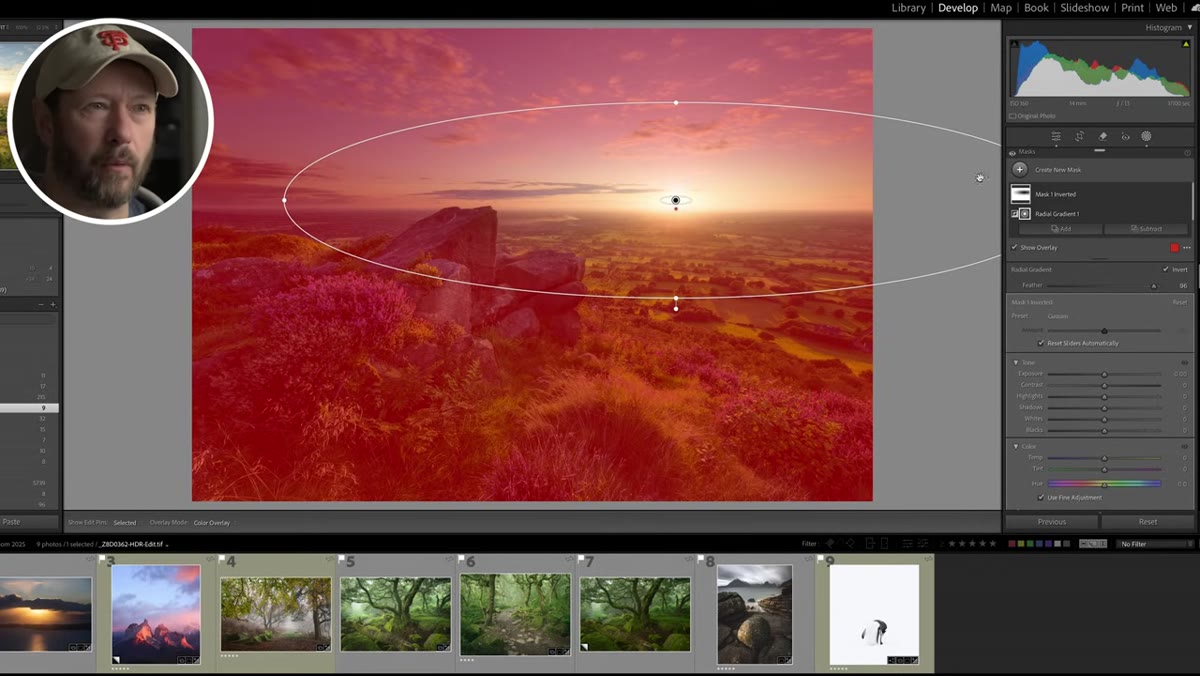This screenshot has width=1200, height=676.
Task: Collapse the Tone section triangle
Action: 1016,362
